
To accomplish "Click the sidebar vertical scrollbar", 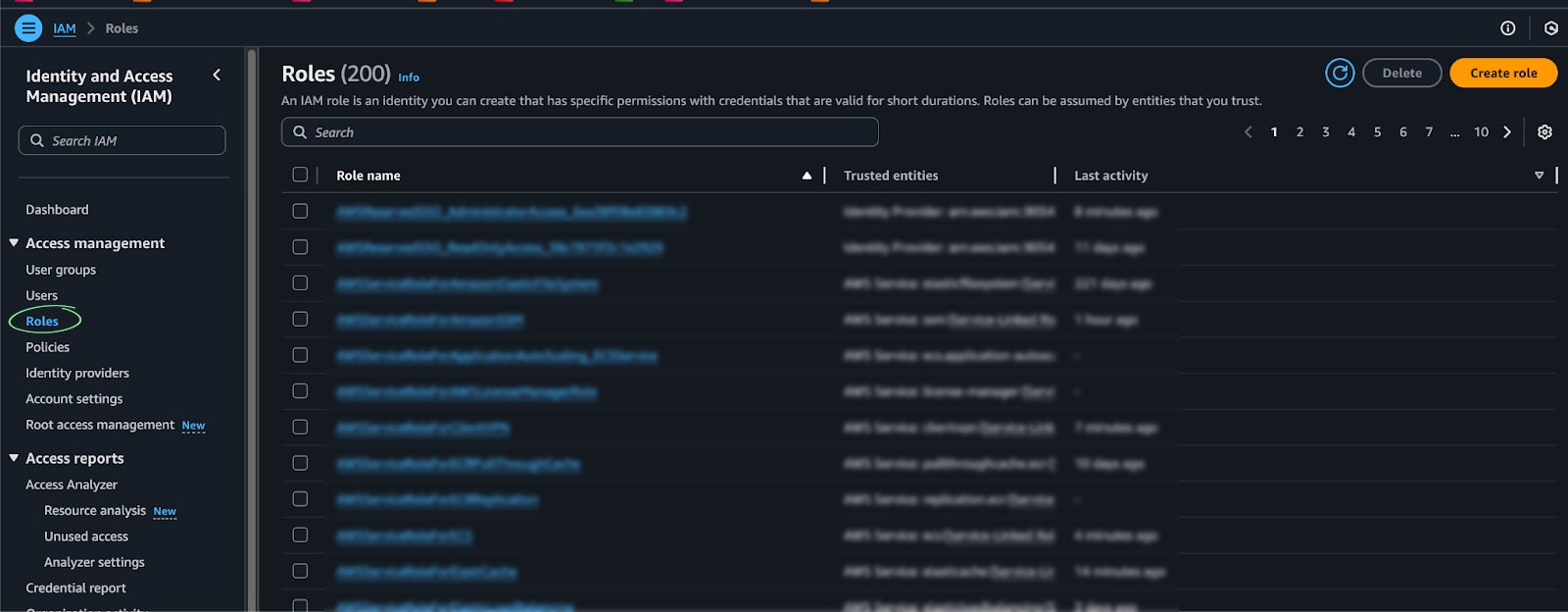I will coord(252,330).
